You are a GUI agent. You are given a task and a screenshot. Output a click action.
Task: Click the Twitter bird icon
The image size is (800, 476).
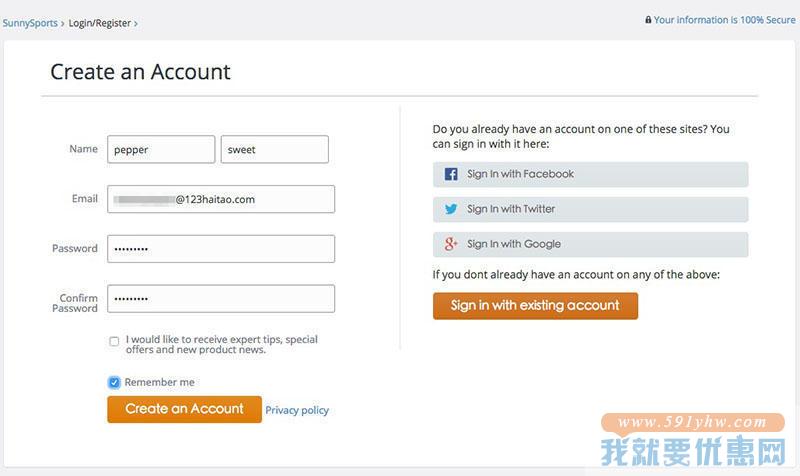pyautogui.click(x=451, y=209)
